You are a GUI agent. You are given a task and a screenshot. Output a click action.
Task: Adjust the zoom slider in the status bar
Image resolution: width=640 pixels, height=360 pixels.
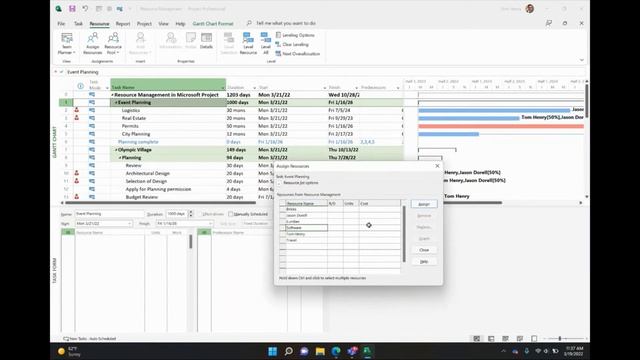click(x=560, y=338)
